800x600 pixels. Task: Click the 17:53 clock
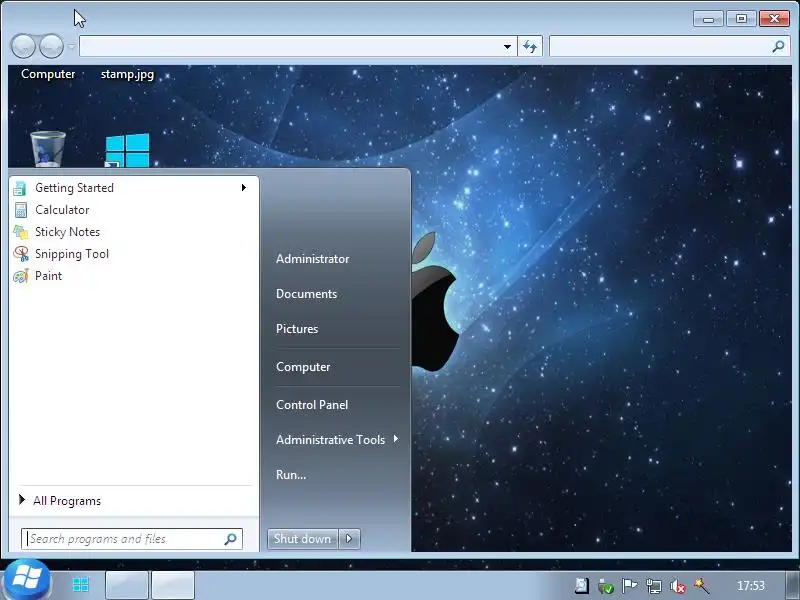pyautogui.click(x=751, y=586)
